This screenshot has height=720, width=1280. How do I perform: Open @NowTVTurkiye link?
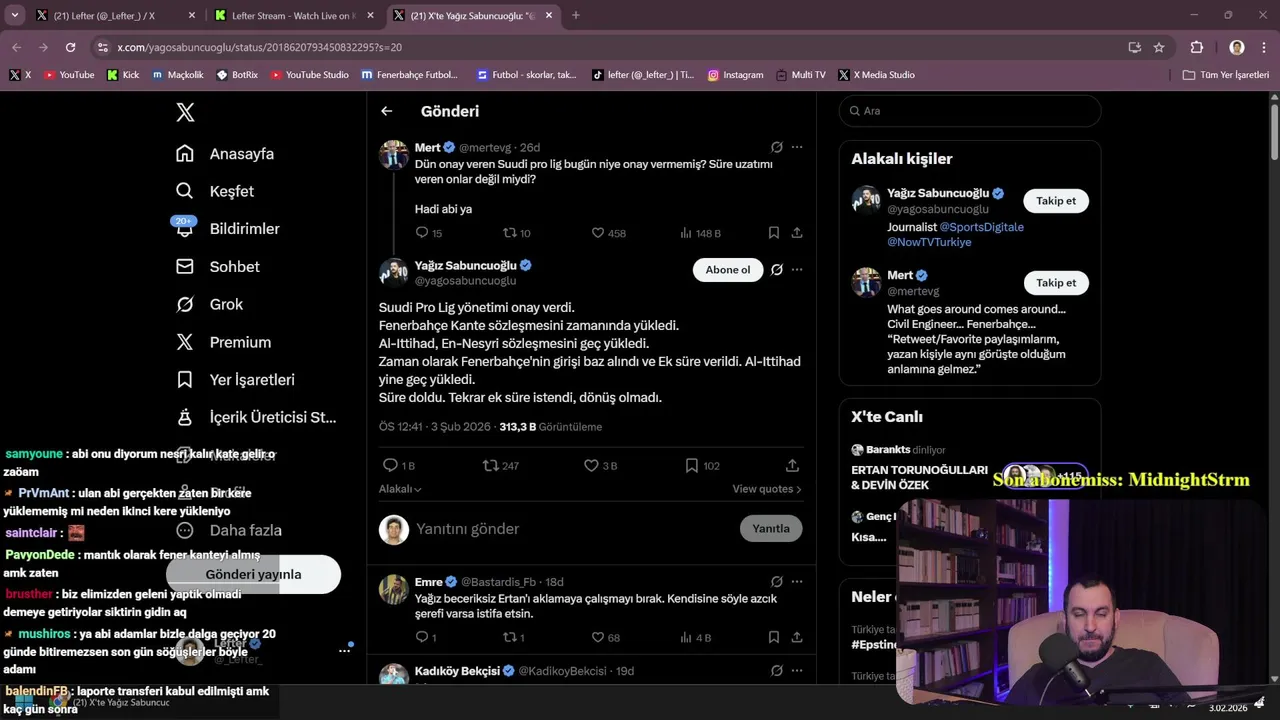coord(929,242)
